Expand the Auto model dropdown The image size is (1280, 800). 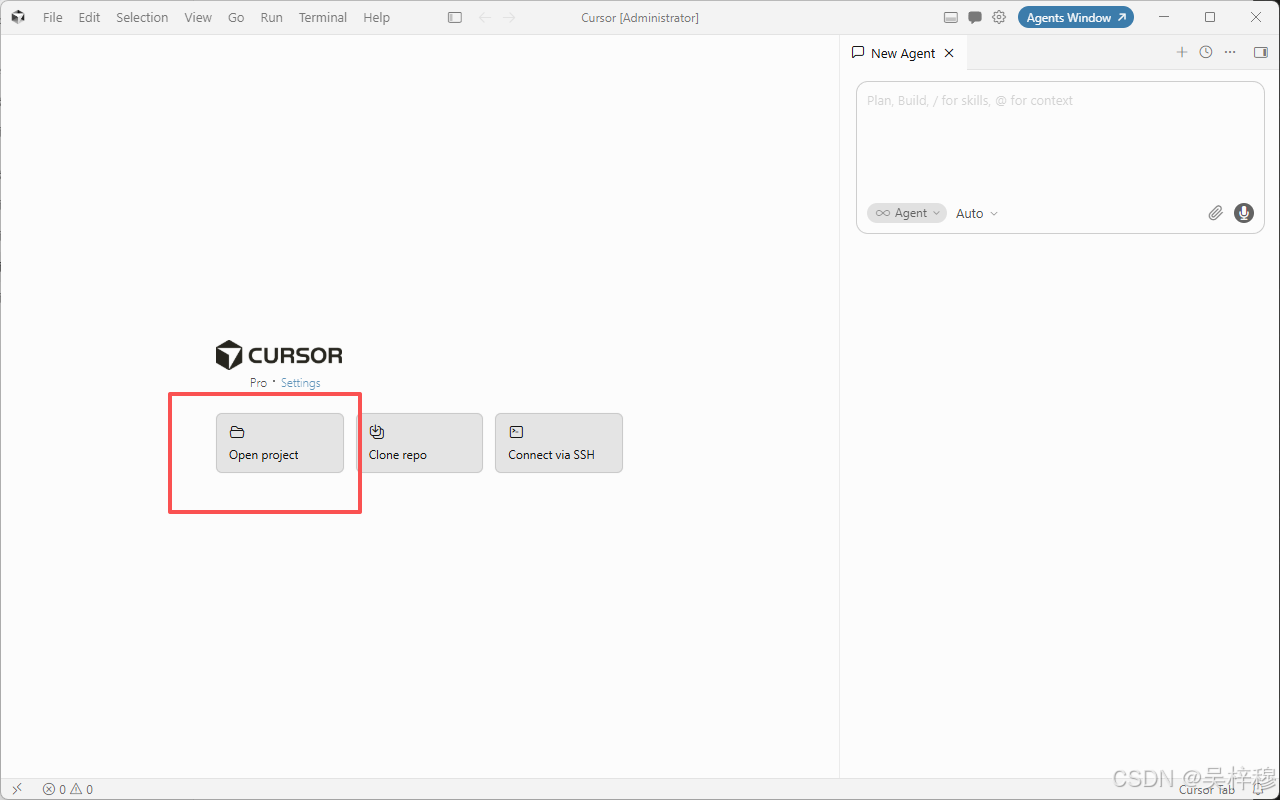[x=977, y=213]
